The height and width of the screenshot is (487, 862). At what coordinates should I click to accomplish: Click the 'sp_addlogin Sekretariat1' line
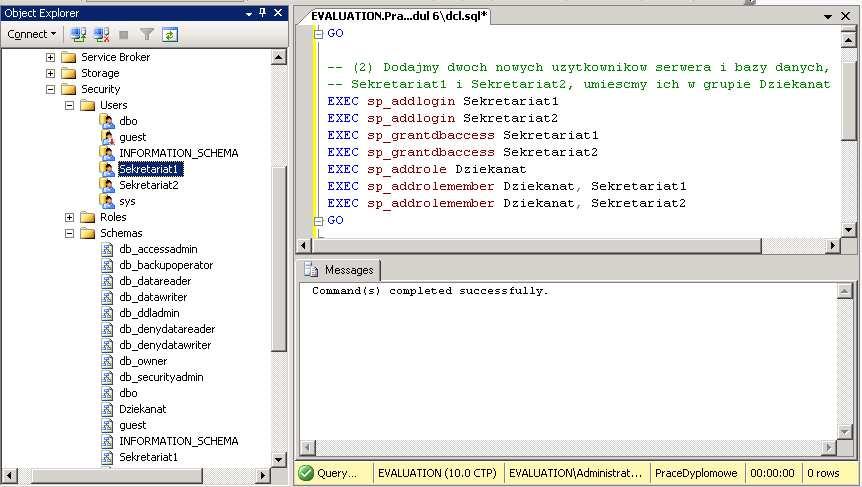pos(443,101)
